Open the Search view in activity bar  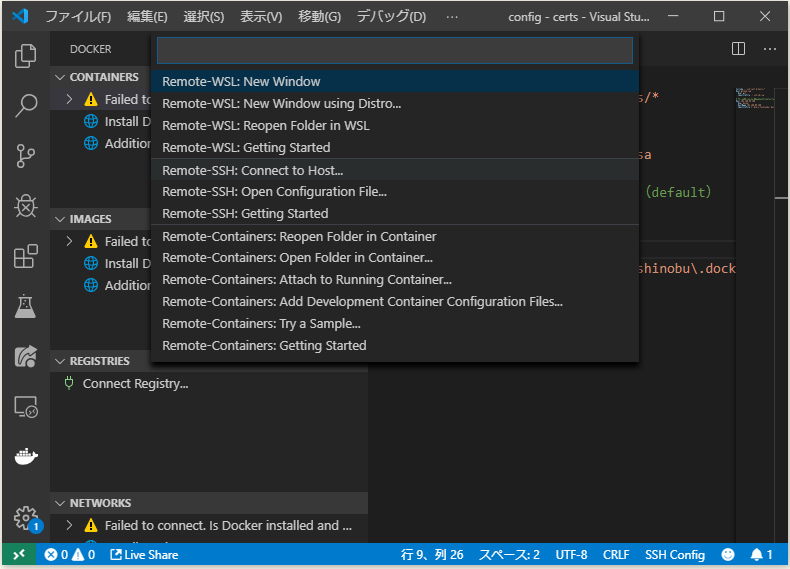25,106
